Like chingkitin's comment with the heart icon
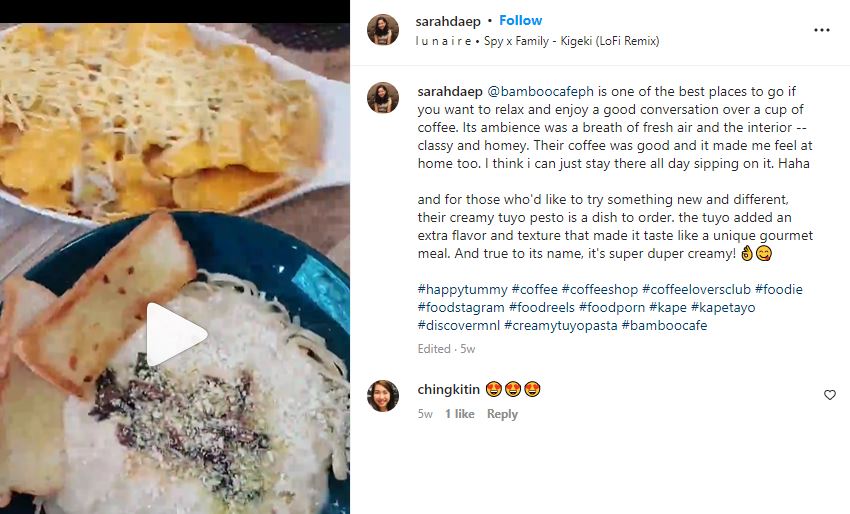850x514 pixels. click(x=829, y=395)
